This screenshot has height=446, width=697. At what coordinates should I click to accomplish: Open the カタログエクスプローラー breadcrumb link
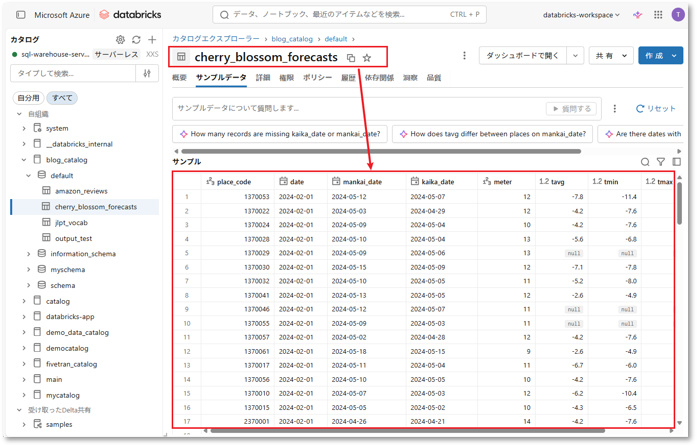tap(216, 39)
